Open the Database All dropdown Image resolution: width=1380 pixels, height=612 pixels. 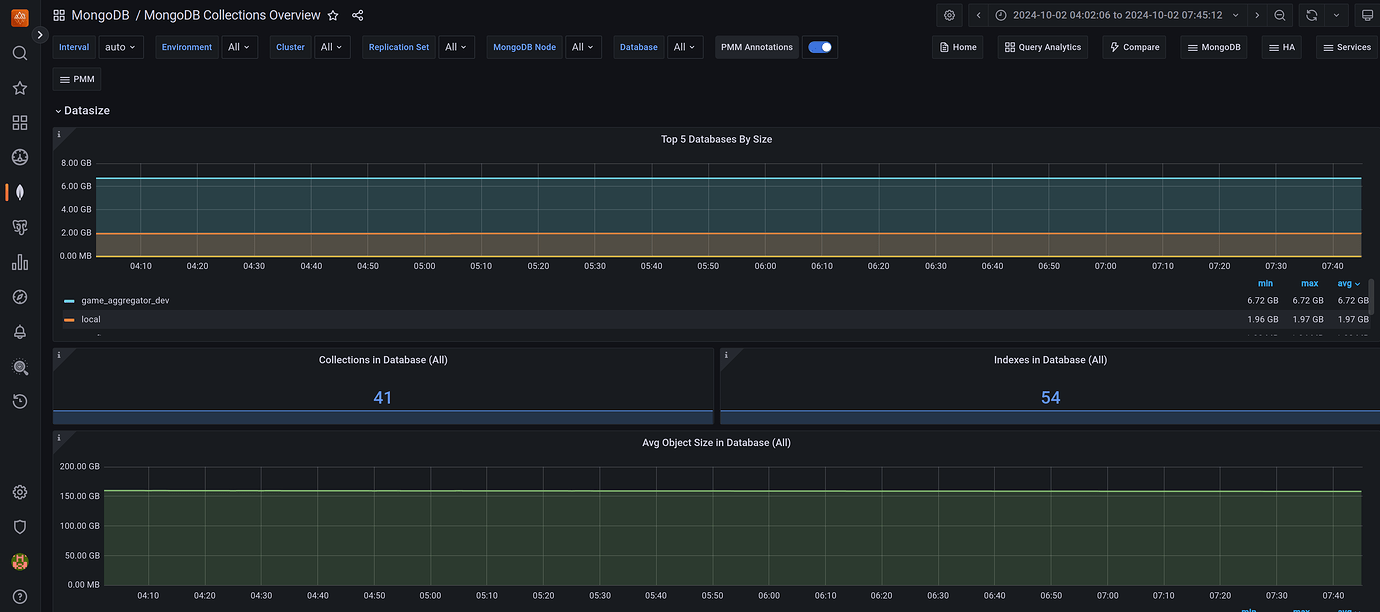pyautogui.click(x=685, y=46)
